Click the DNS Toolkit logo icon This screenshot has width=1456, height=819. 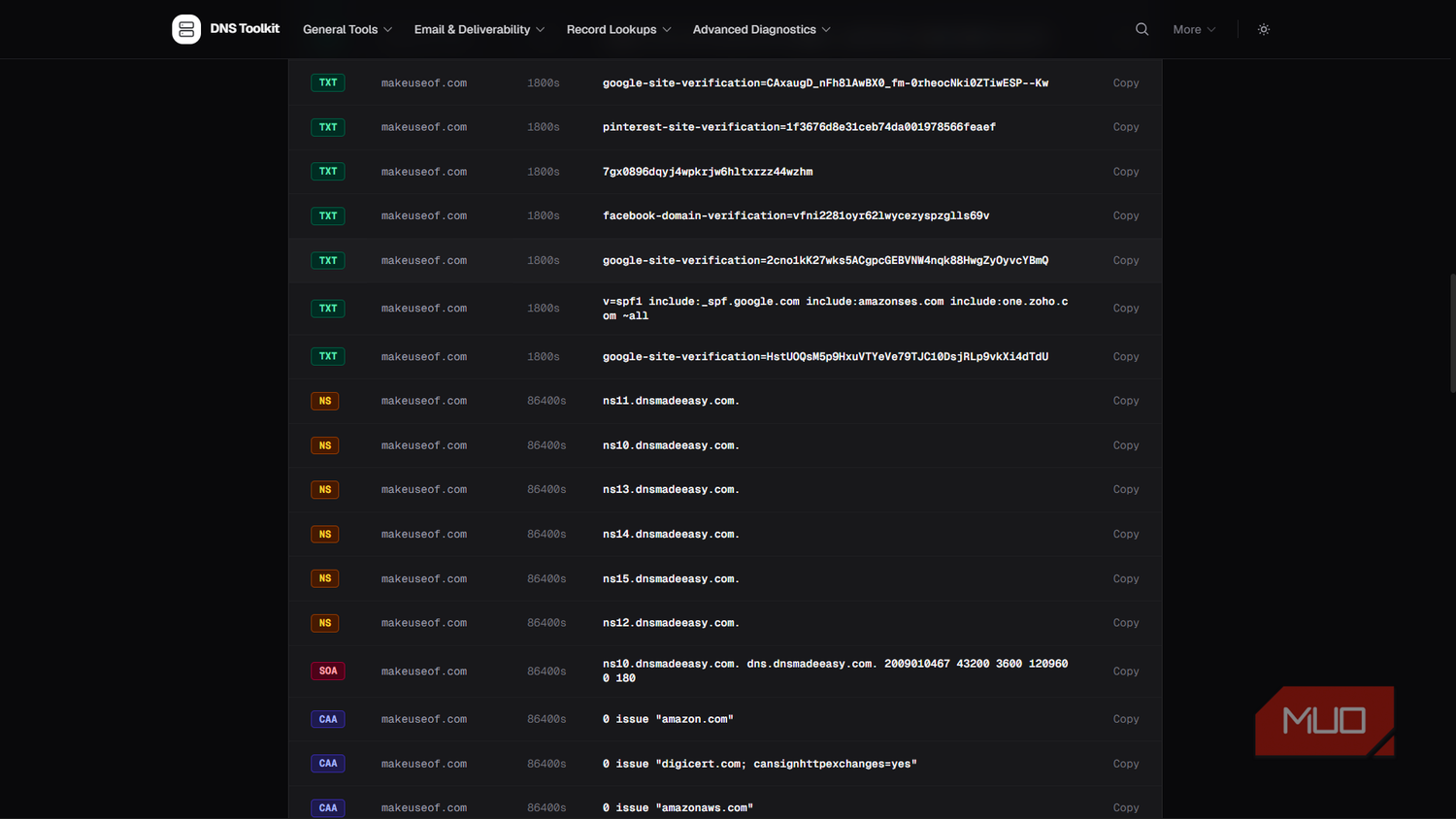(x=186, y=29)
